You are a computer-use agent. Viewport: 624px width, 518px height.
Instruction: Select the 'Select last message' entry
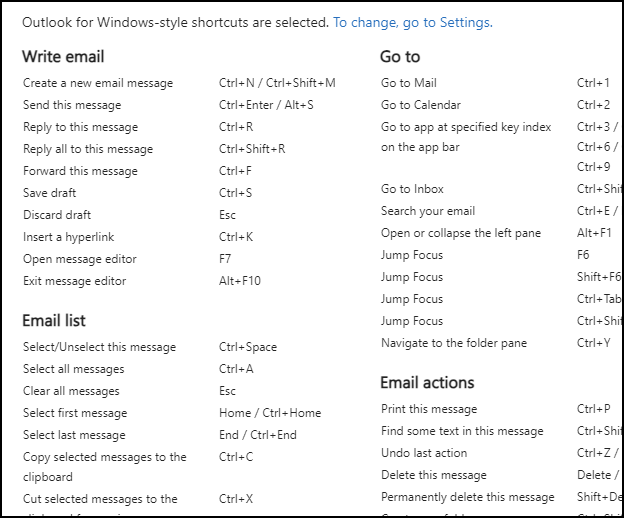pos(74,435)
